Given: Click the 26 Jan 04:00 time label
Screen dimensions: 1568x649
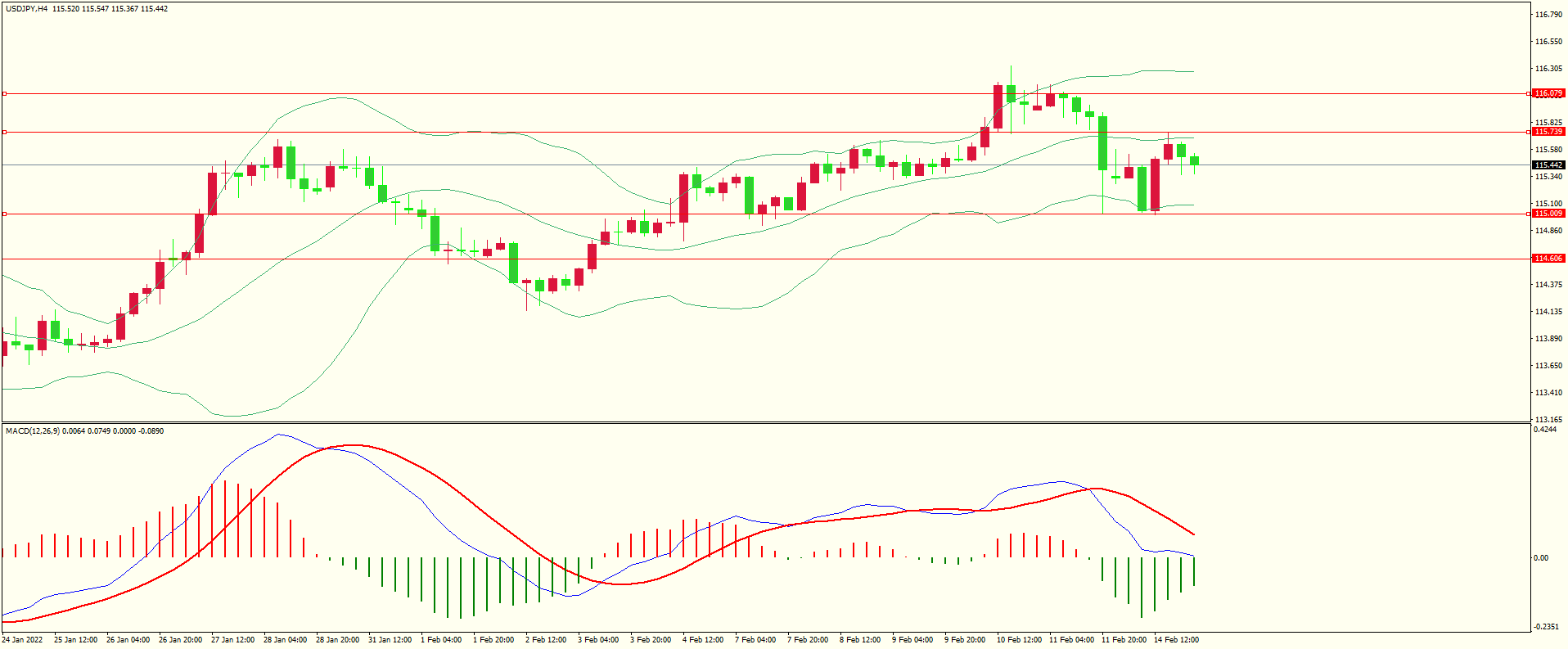Looking at the screenshot, I should pos(128,640).
